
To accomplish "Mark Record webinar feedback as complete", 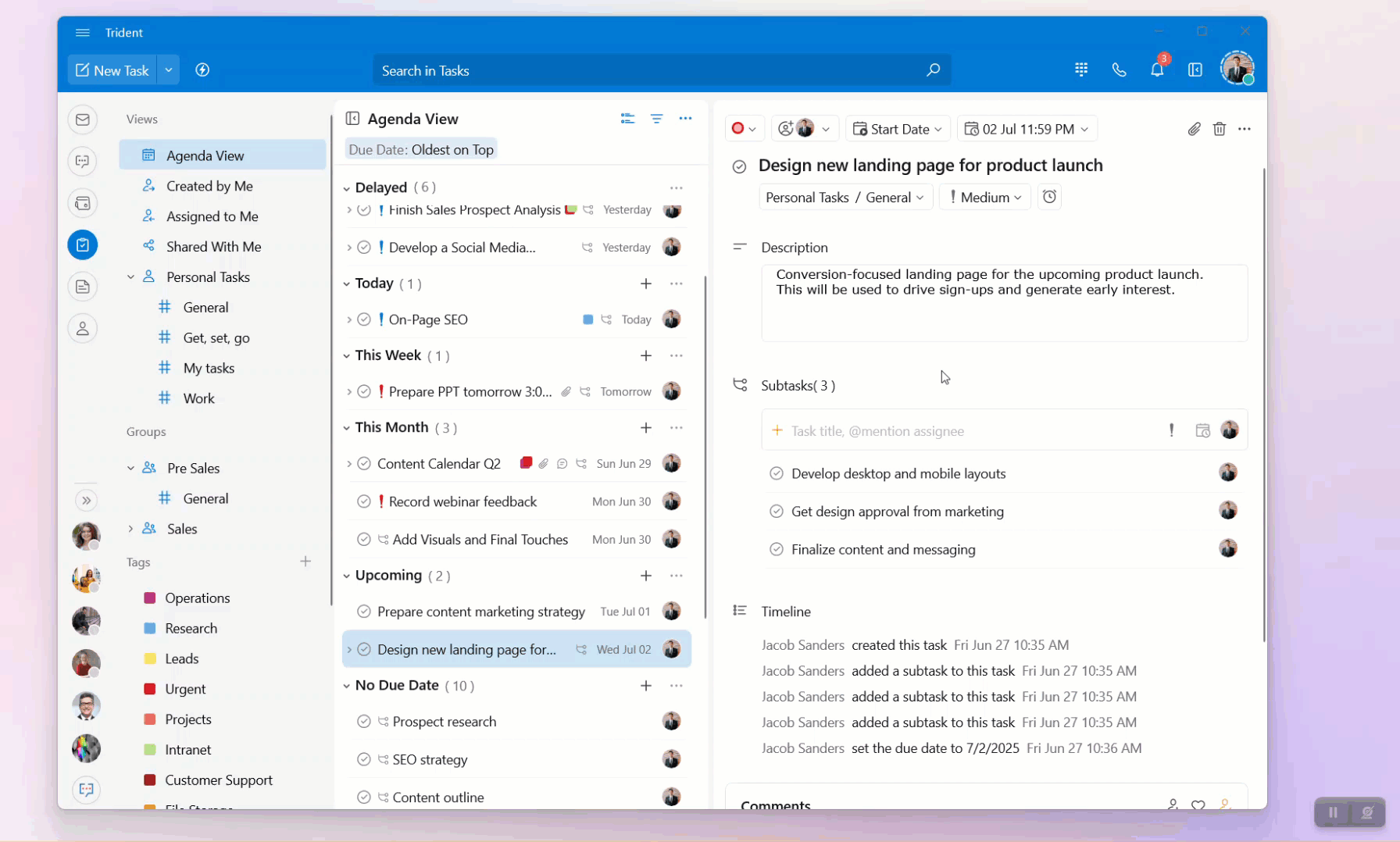I will coord(364,501).
